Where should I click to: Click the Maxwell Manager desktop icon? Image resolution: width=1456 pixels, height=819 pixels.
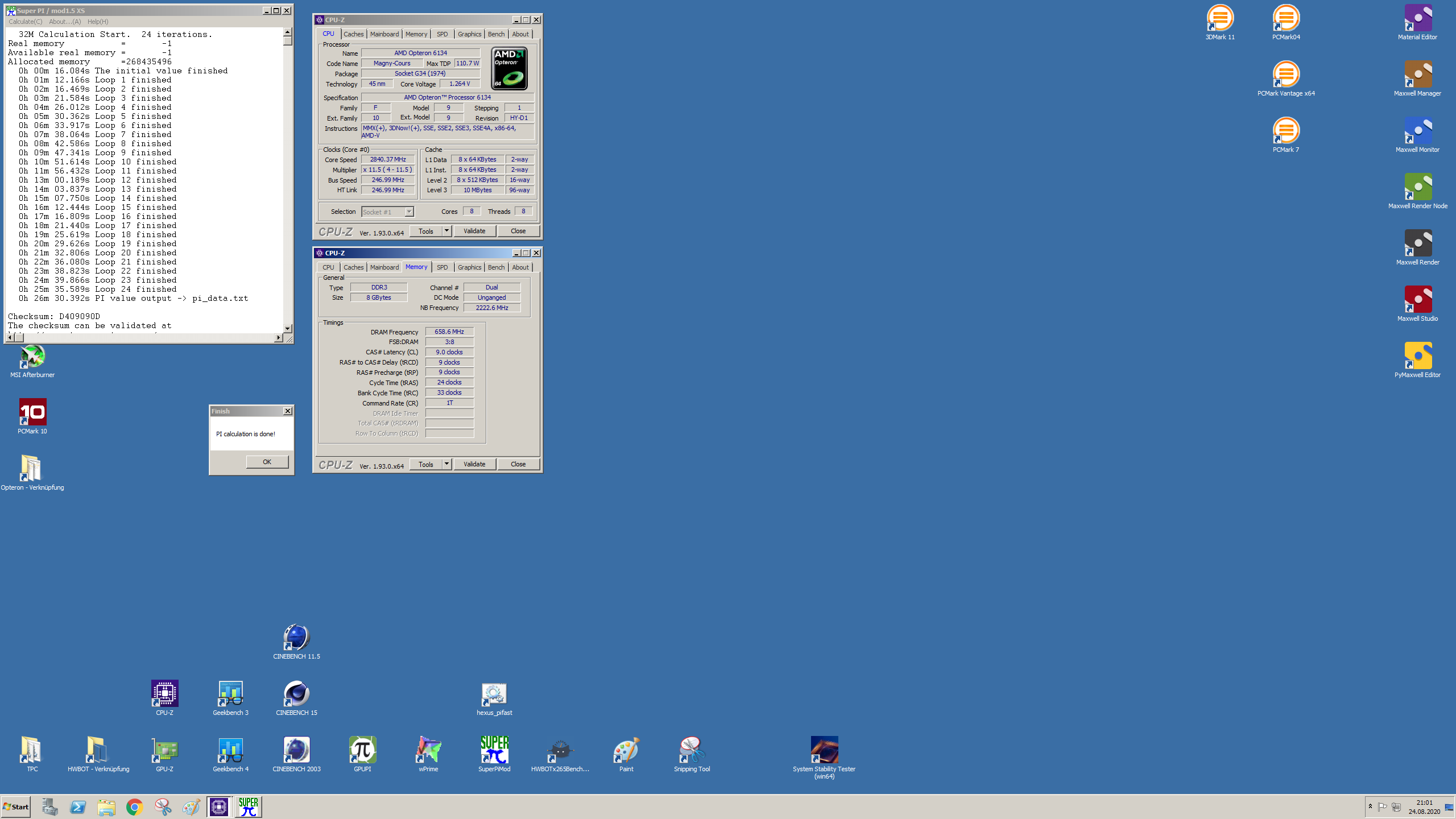(1417, 79)
